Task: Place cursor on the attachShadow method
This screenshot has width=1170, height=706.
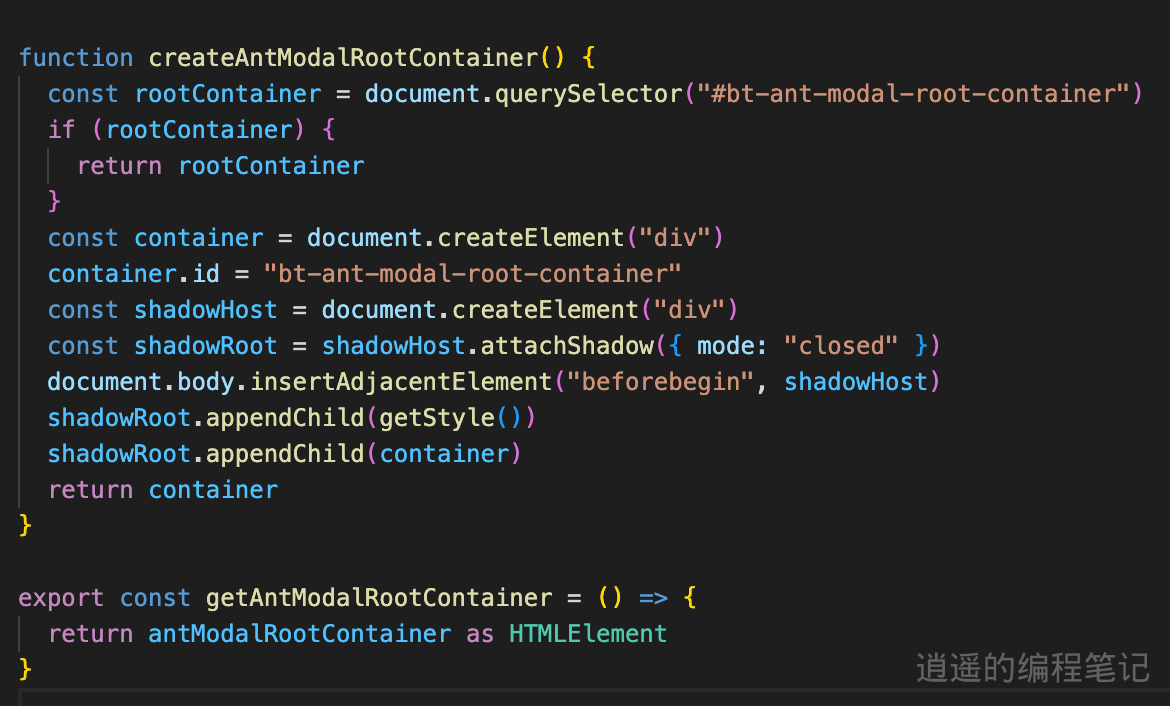Action: [567, 345]
